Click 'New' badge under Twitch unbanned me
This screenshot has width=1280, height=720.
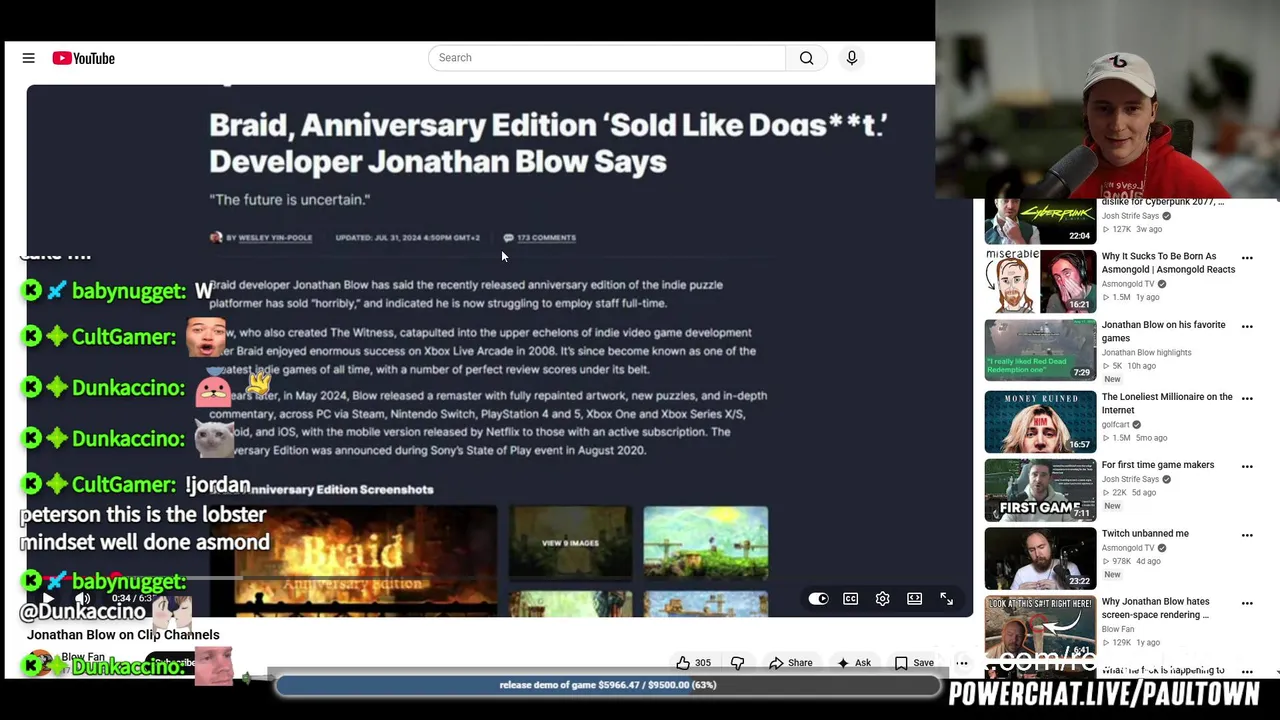[x=1112, y=575]
